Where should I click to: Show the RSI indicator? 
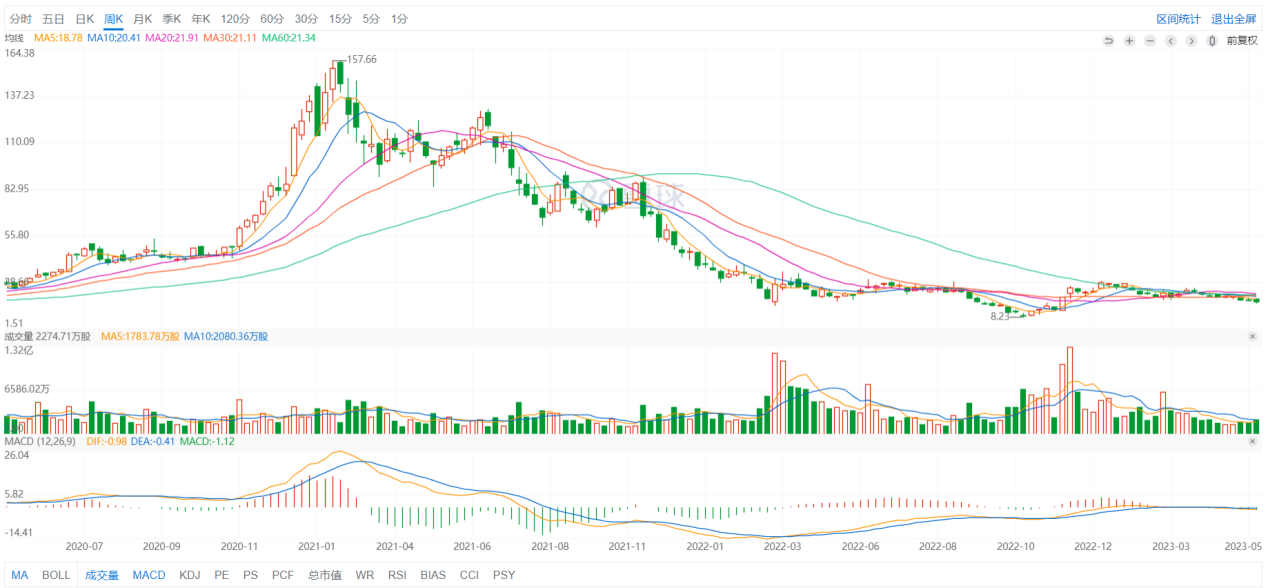397,575
